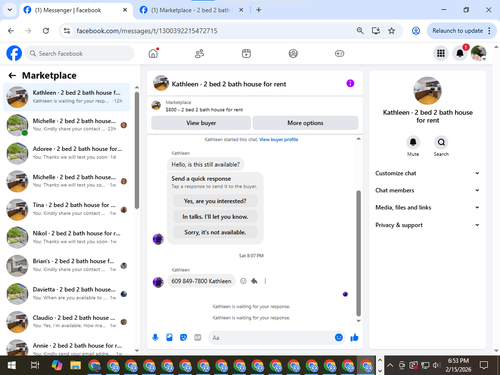The height and width of the screenshot is (375, 500).
Task: Click the taskbar volume speaker icon
Action: point(436,365)
